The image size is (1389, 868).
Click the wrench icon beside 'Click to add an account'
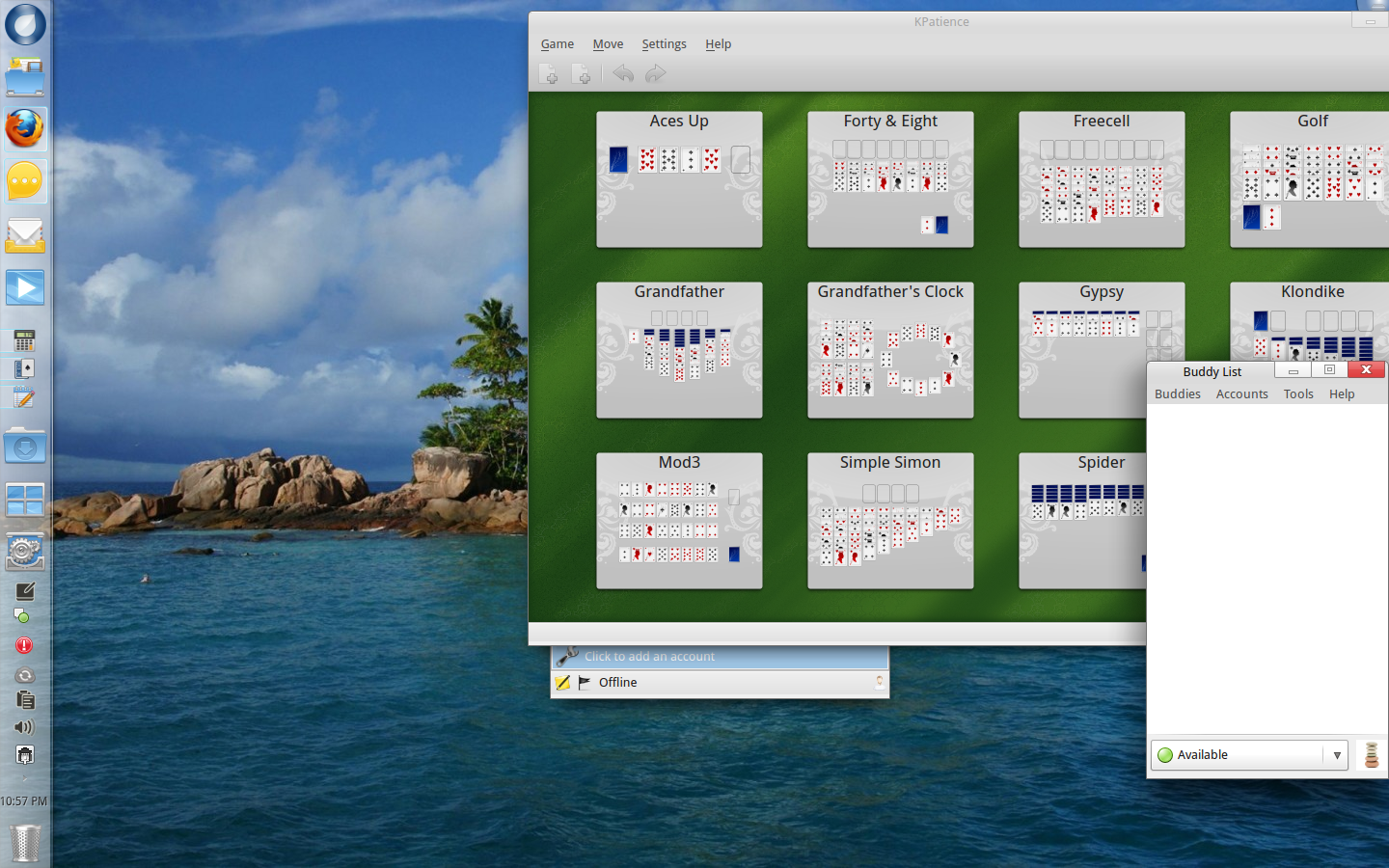click(567, 656)
